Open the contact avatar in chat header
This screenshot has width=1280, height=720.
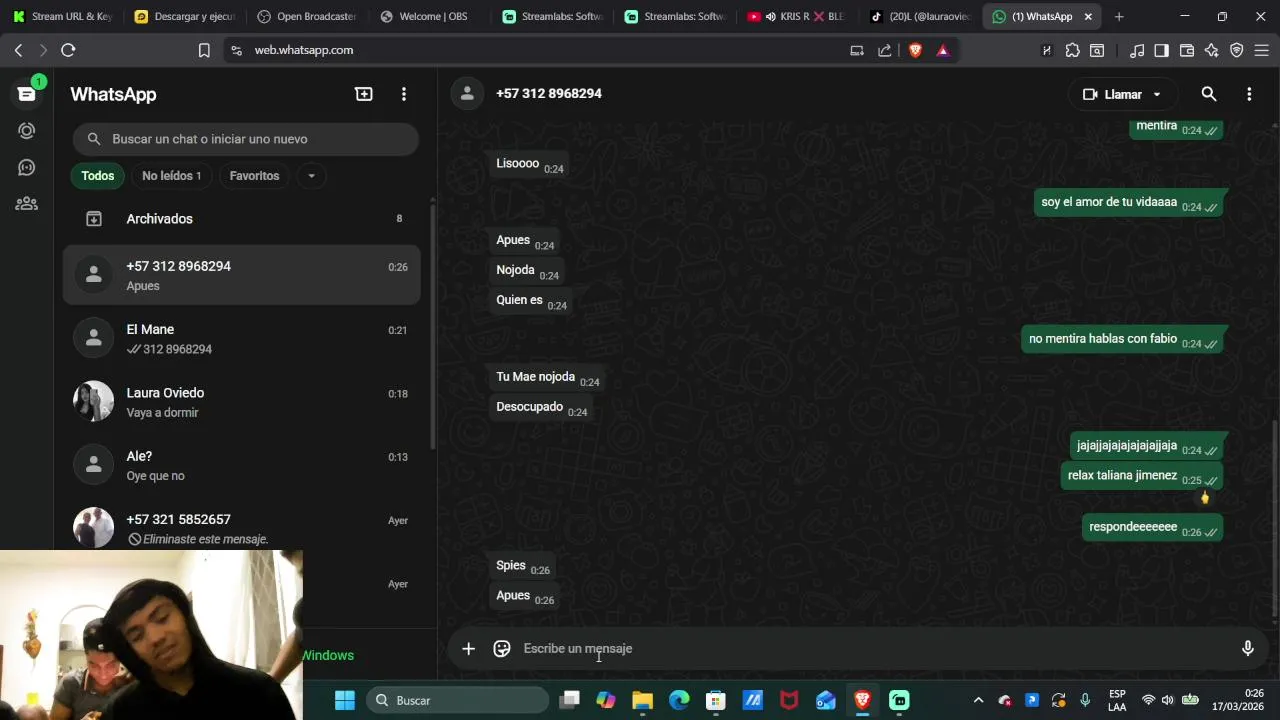[466, 94]
